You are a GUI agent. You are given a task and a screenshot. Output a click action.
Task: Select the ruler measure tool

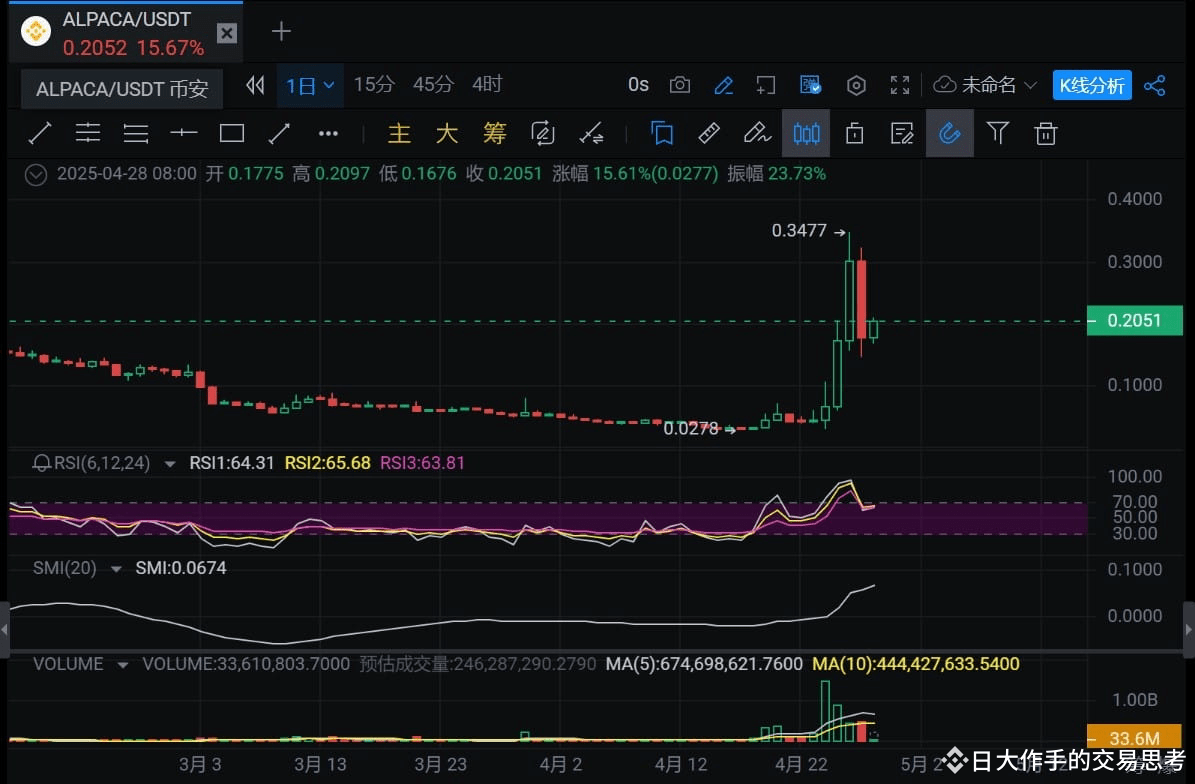click(709, 133)
